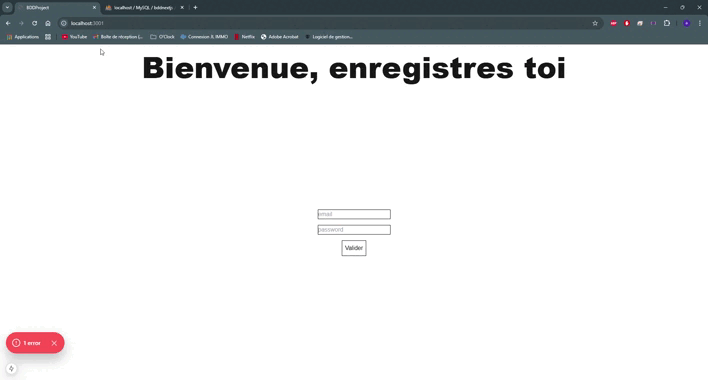Click the browser forward arrow
The width and height of the screenshot is (708, 380).
click(x=21, y=23)
